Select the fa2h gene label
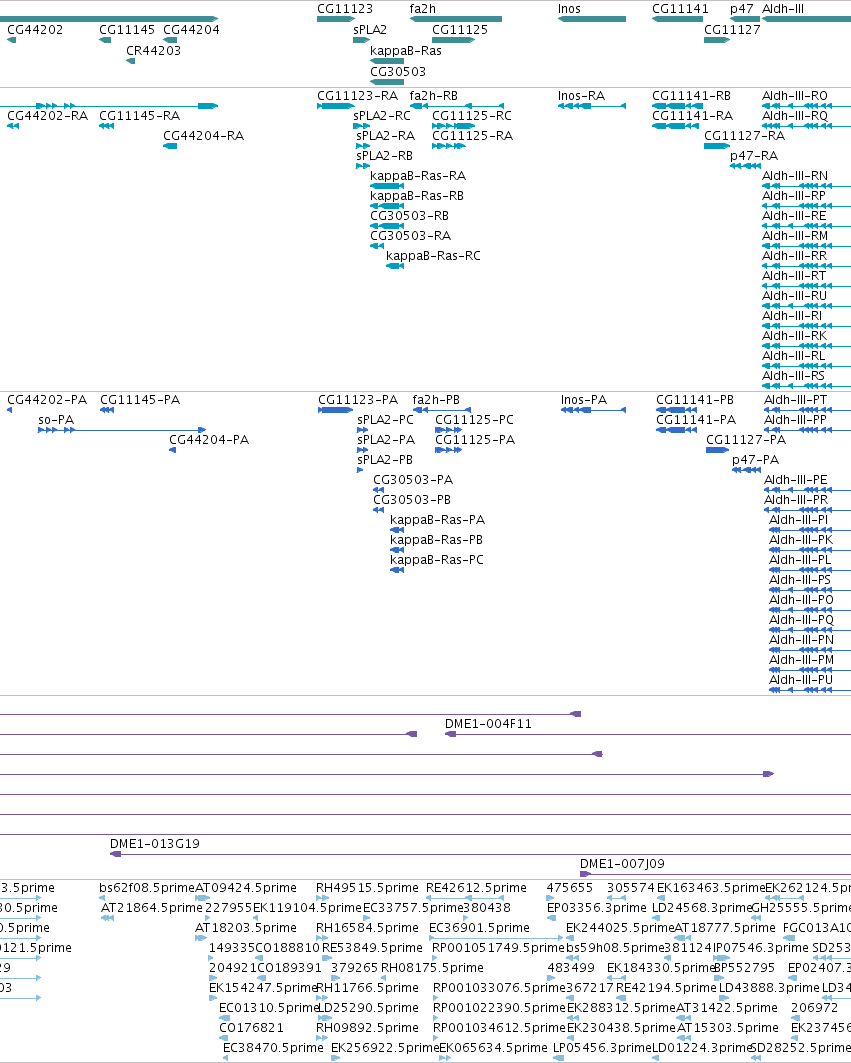Image resolution: width=851 pixels, height=1063 pixels. [x=422, y=9]
